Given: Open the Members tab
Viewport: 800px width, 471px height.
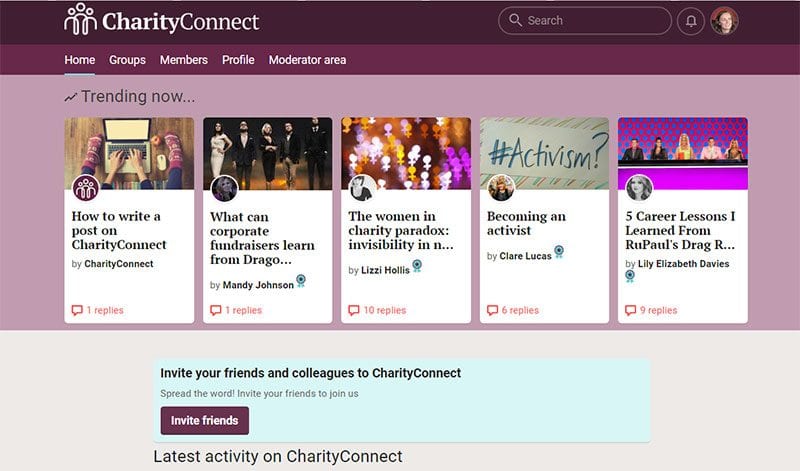Looking at the screenshot, I should point(184,60).
